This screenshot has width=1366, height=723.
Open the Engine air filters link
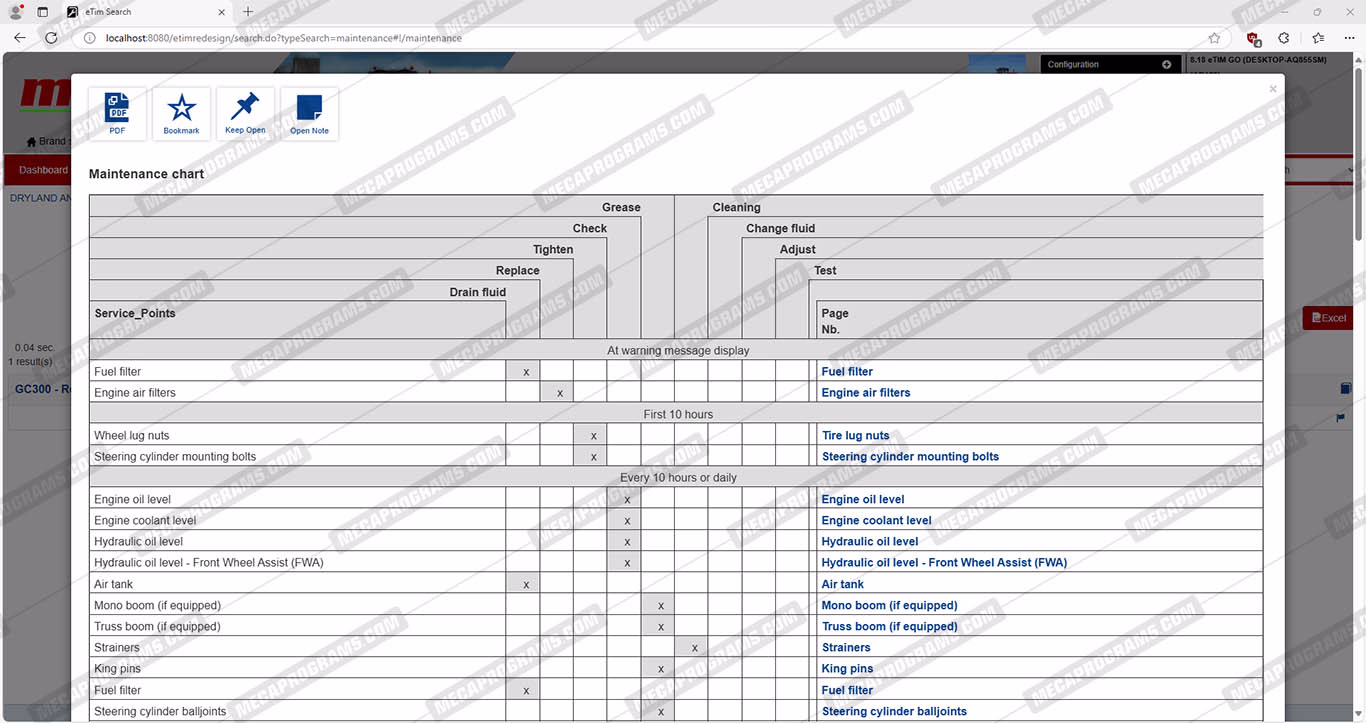tap(866, 393)
